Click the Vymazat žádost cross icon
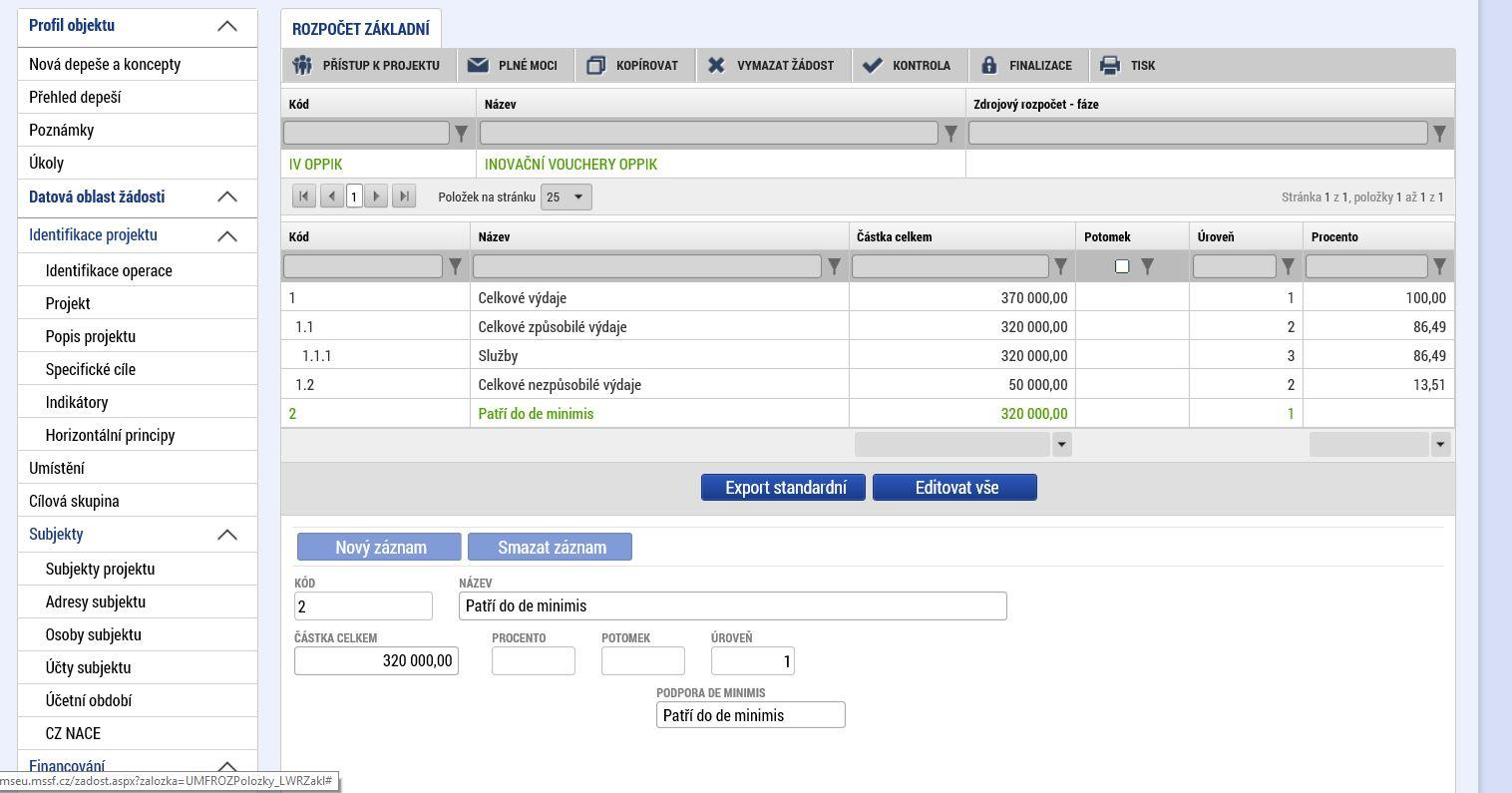Screen dimensions: 1512x793 (x=716, y=65)
